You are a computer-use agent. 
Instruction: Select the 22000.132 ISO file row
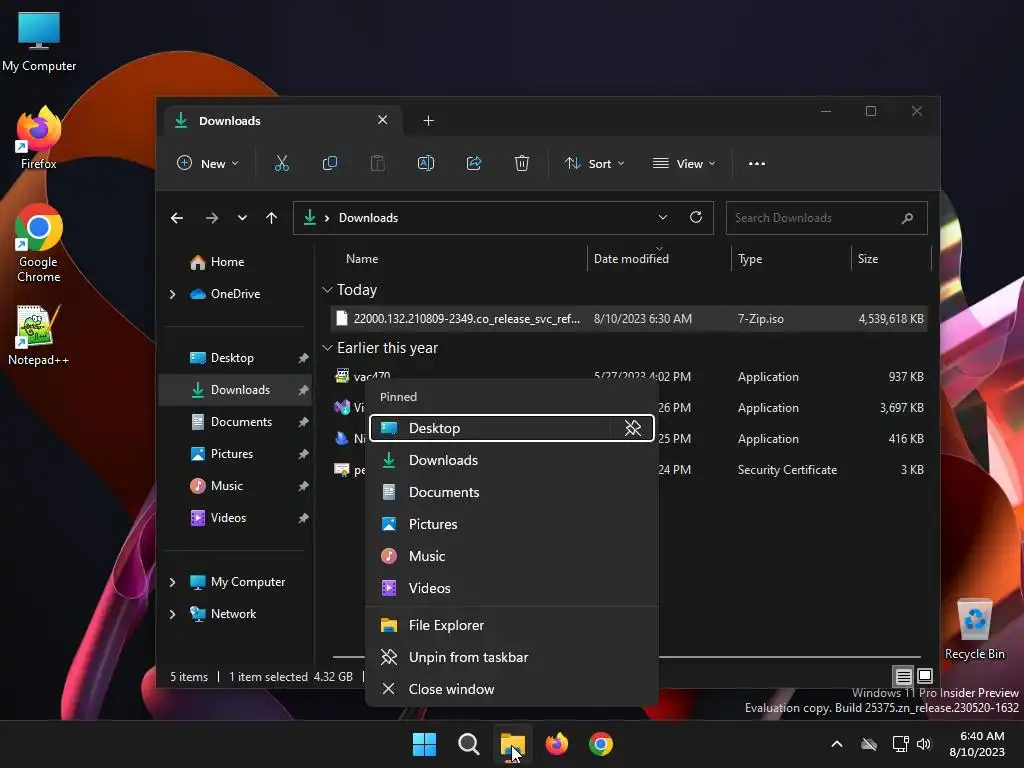tap(629, 319)
